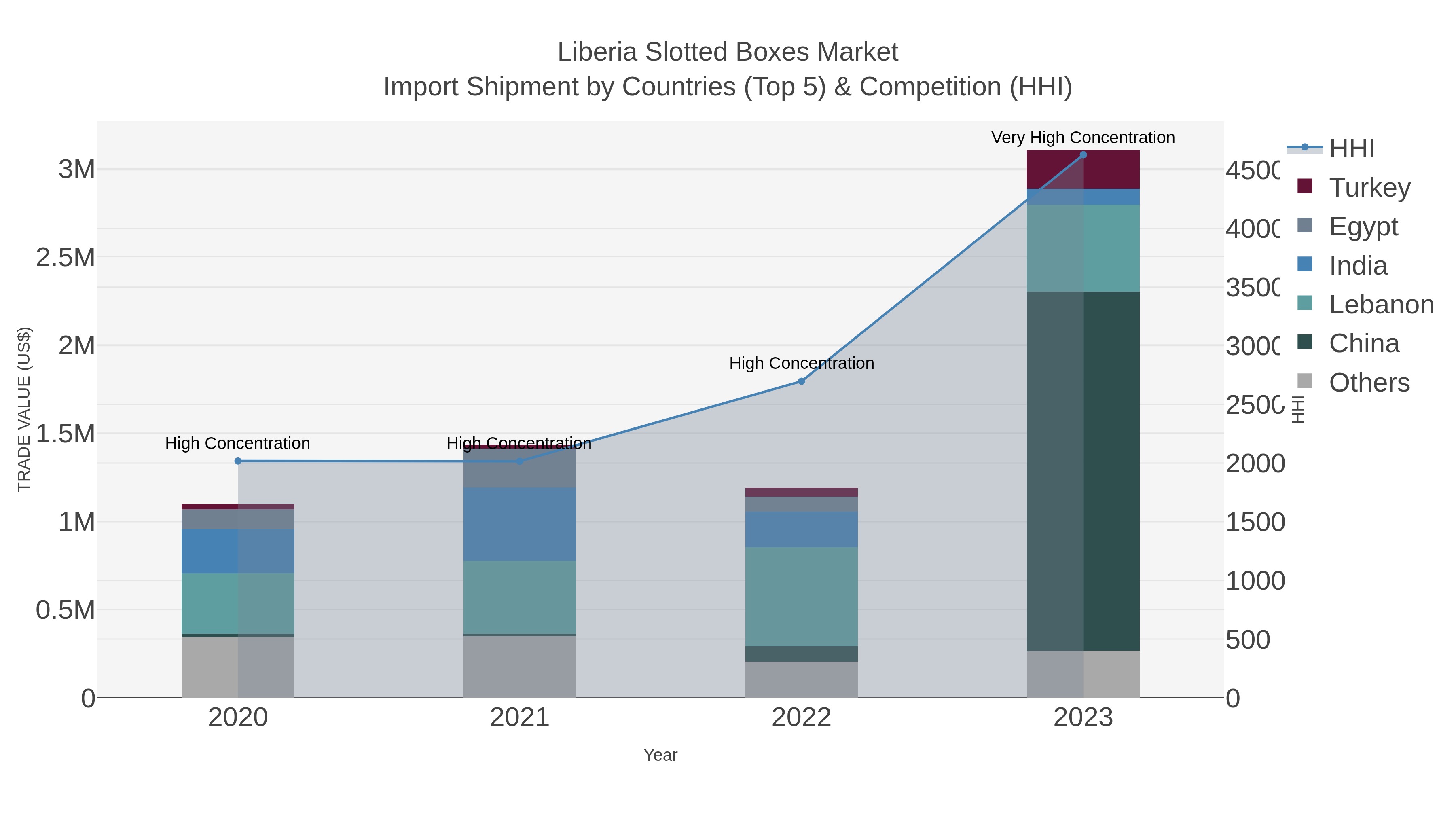Toggle the Turkey legend entry

(x=1353, y=187)
